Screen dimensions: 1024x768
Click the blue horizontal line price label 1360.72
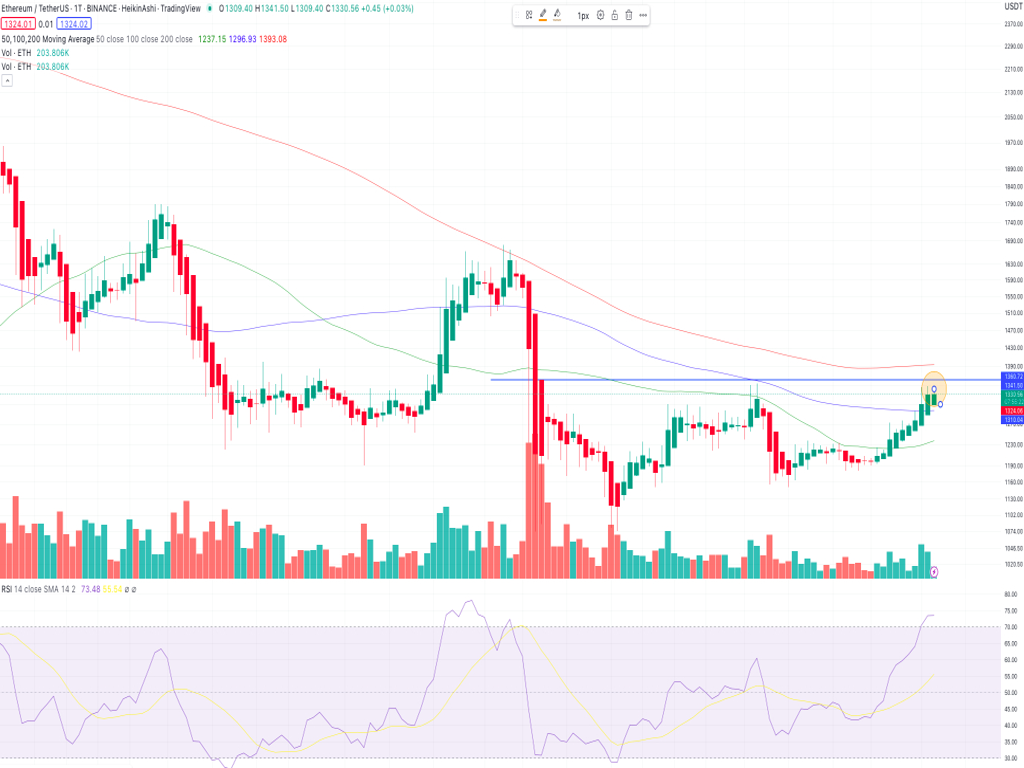(x=1010, y=376)
